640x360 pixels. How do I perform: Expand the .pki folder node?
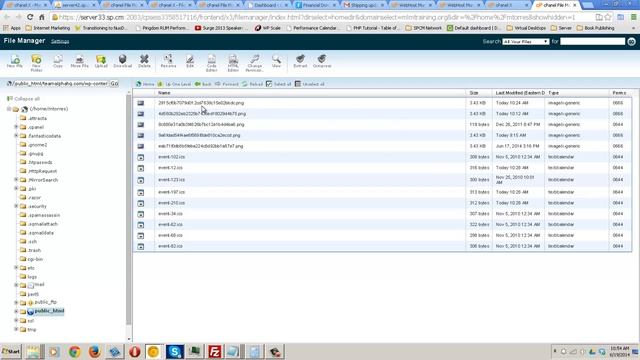[x=16, y=189]
